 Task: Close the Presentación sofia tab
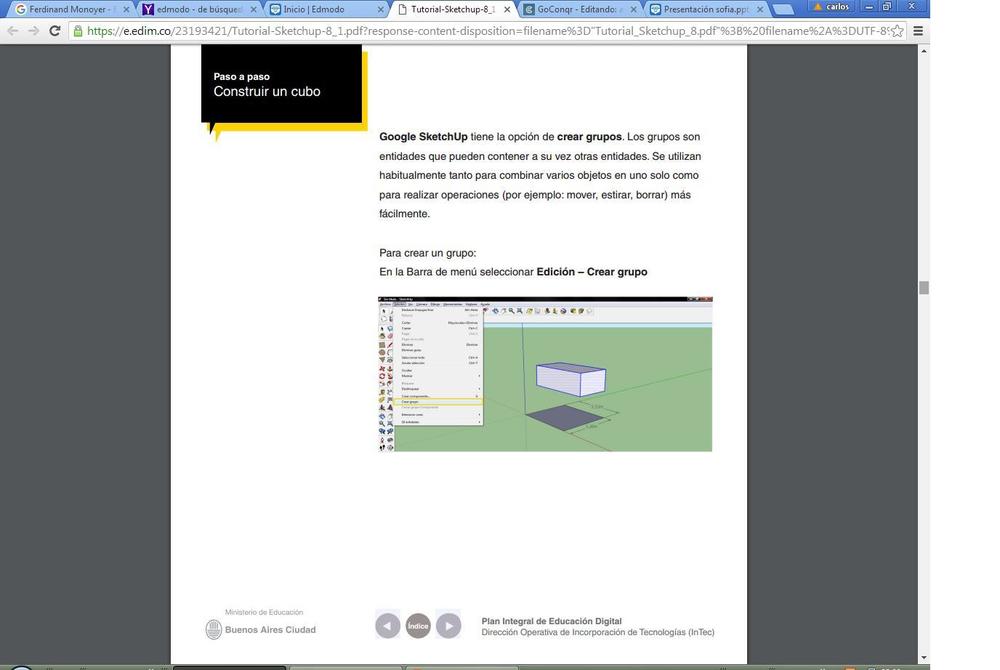pyautogui.click(x=760, y=10)
